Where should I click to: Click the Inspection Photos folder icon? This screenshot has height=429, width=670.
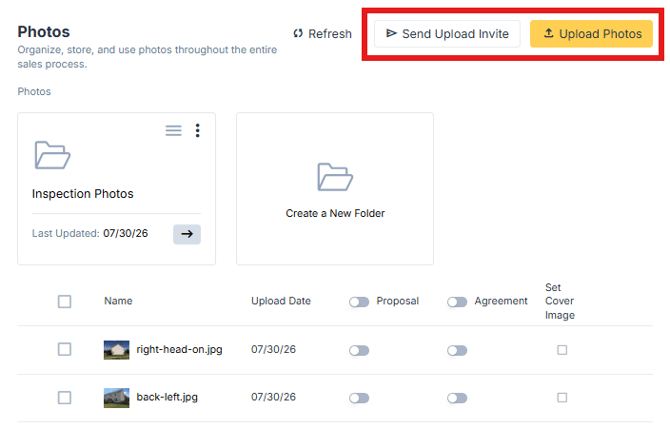(x=52, y=155)
